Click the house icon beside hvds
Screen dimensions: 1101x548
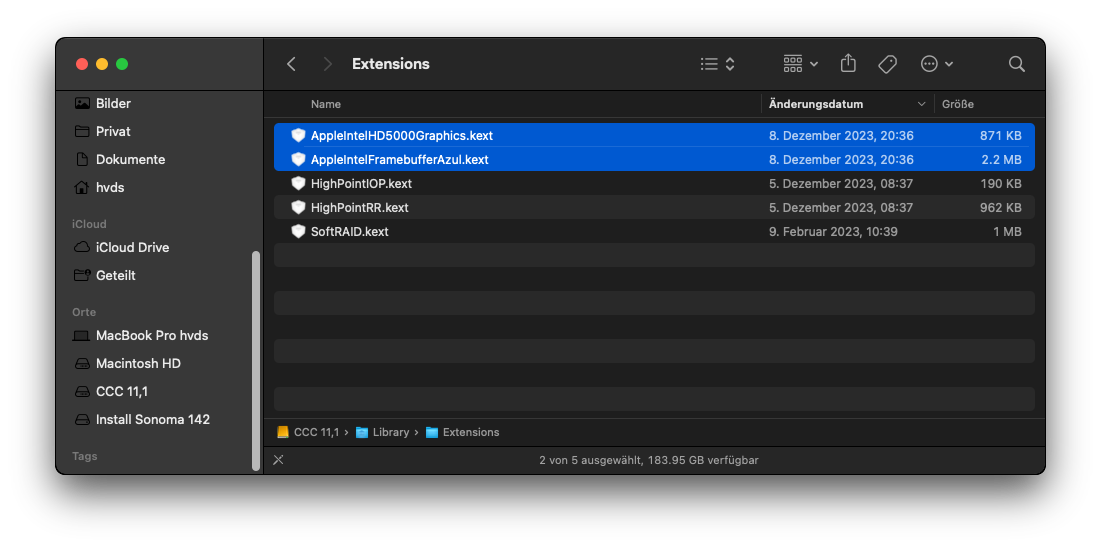tap(82, 188)
